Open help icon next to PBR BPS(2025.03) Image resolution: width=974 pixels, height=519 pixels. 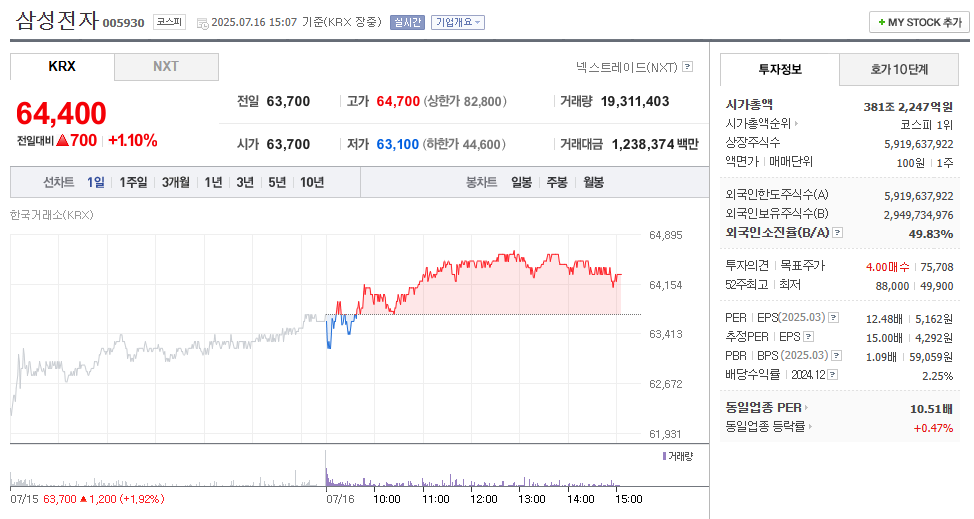(x=837, y=356)
